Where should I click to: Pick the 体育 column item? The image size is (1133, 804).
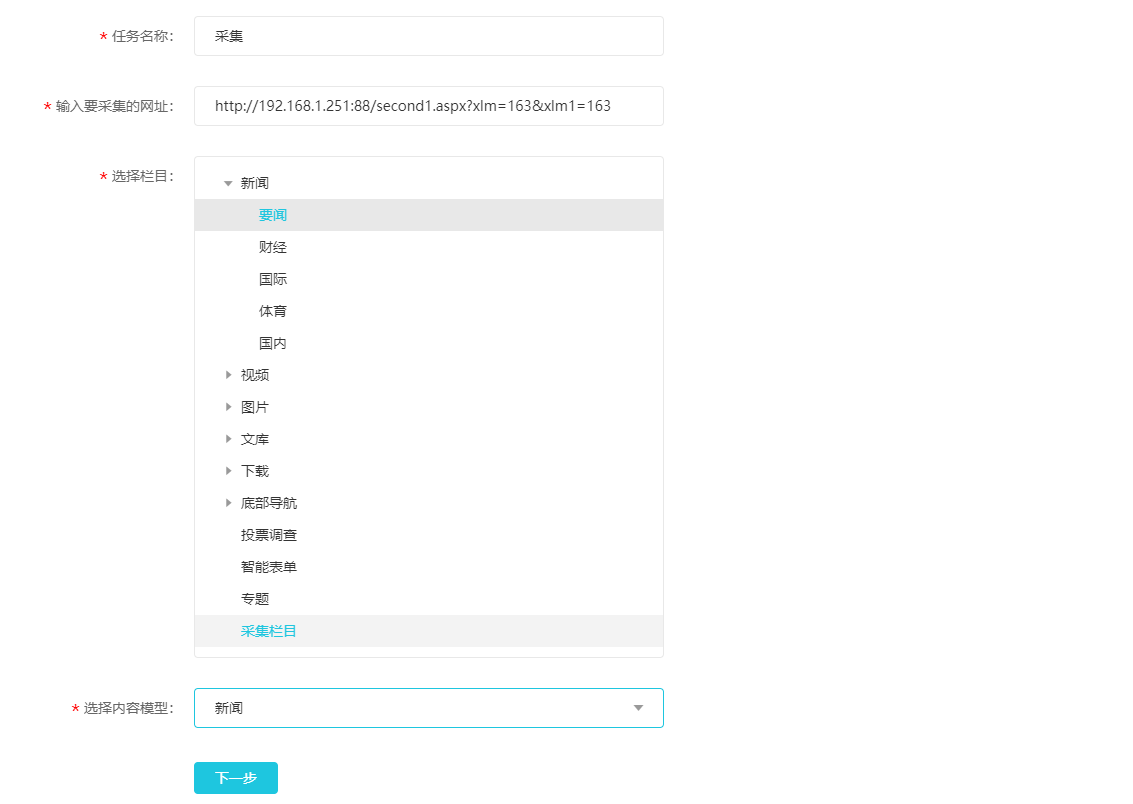[273, 311]
